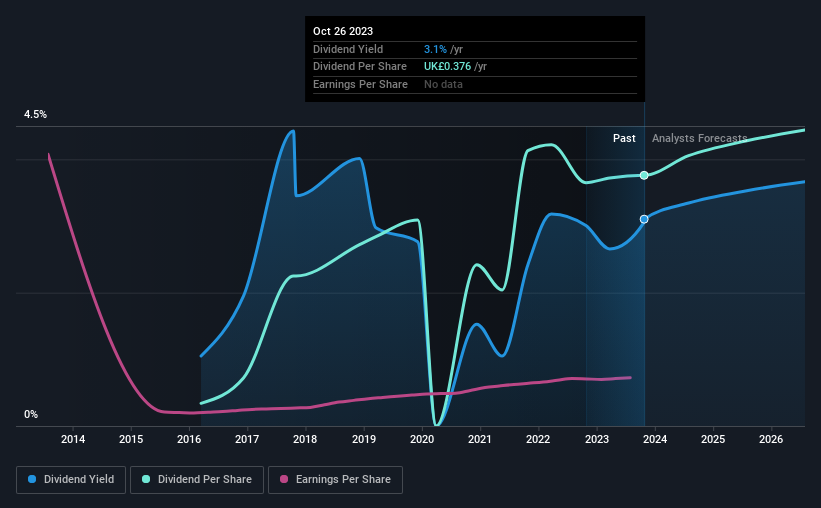Click the Oct 26 2023 tooltip date
The height and width of the screenshot is (508, 821).
[343, 31]
